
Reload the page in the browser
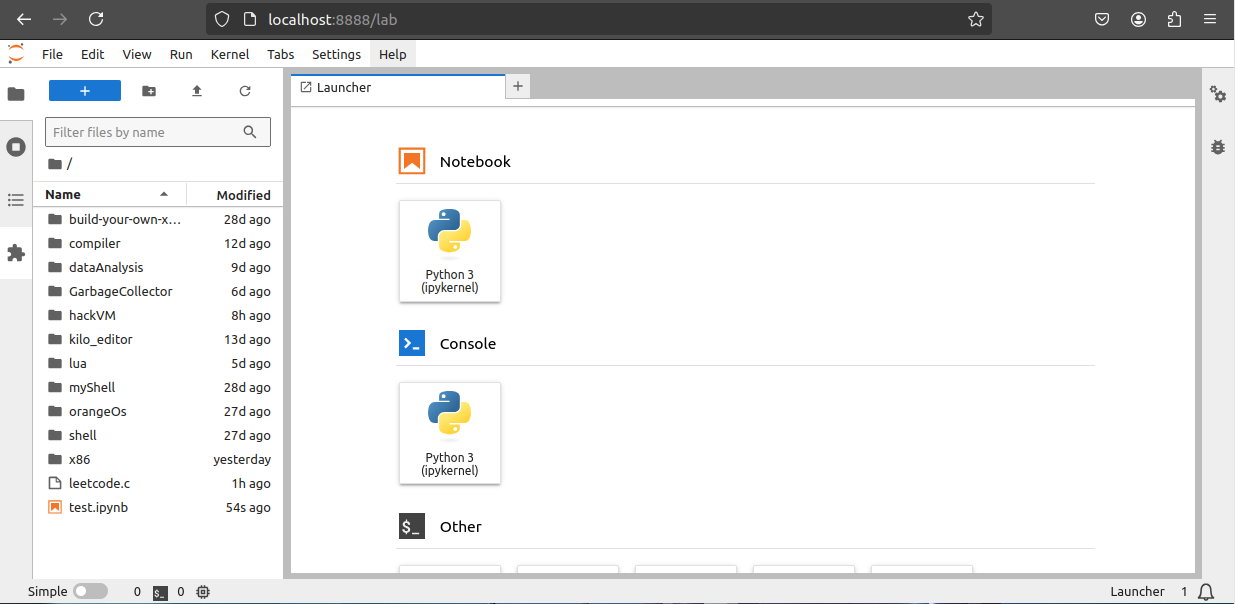pos(96,19)
